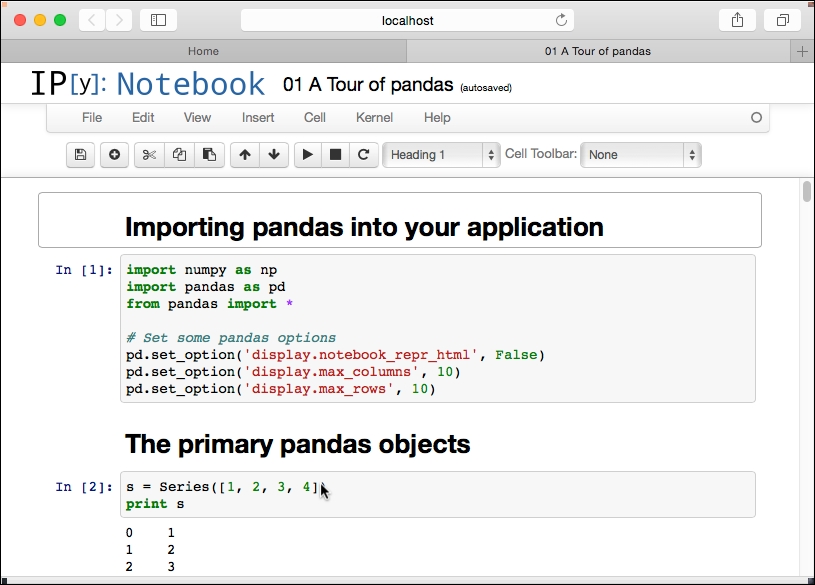Insert a cell below with plus icon
This screenshot has width=815, height=585.
point(114,154)
